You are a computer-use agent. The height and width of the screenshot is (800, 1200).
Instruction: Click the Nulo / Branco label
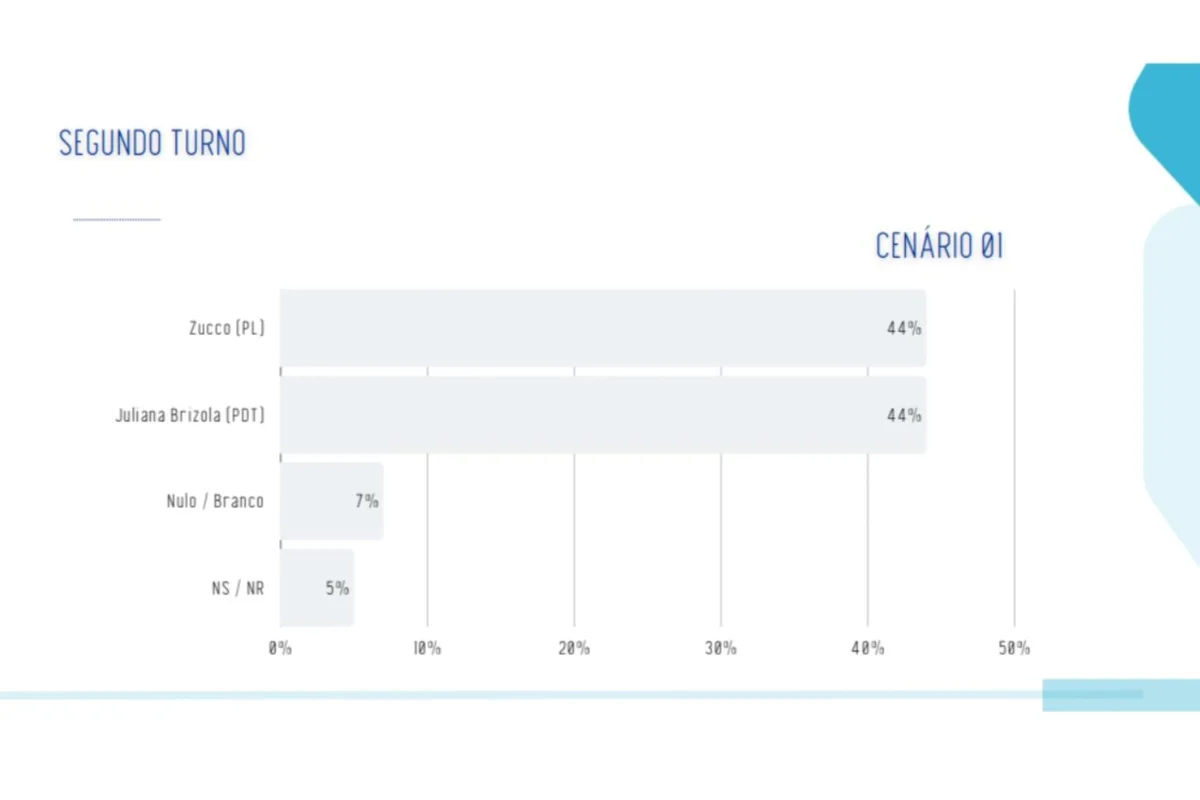215,501
